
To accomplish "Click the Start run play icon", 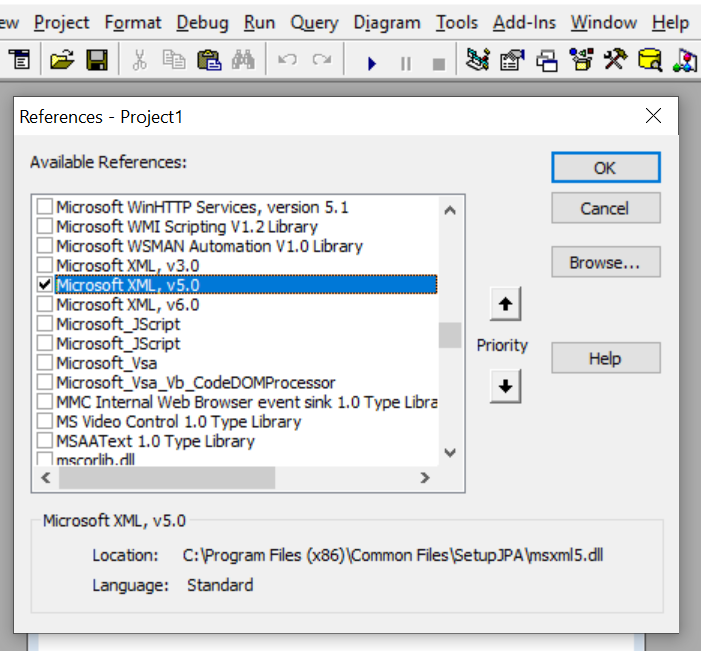I will click(372, 63).
